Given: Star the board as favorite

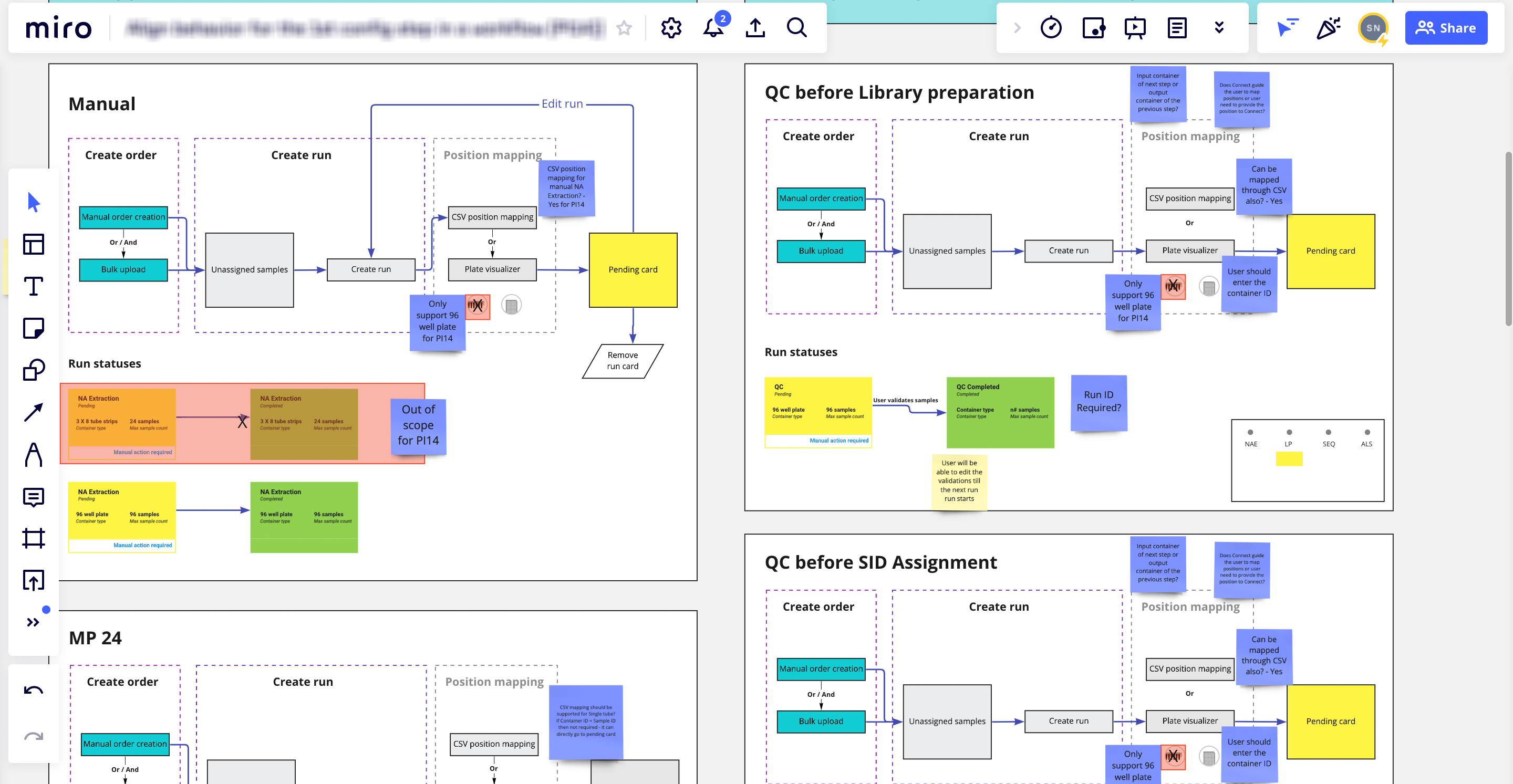Looking at the screenshot, I should (624, 28).
